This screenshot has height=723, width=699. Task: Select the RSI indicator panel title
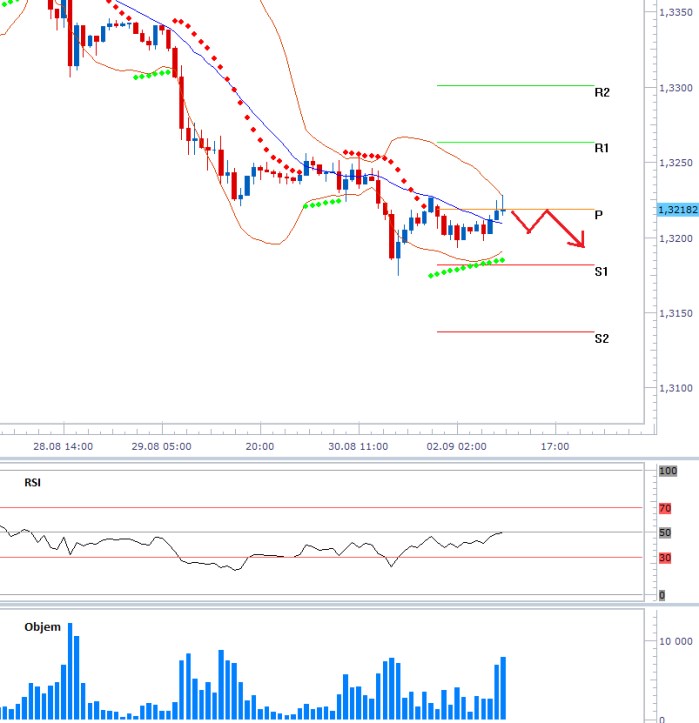(33, 483)
